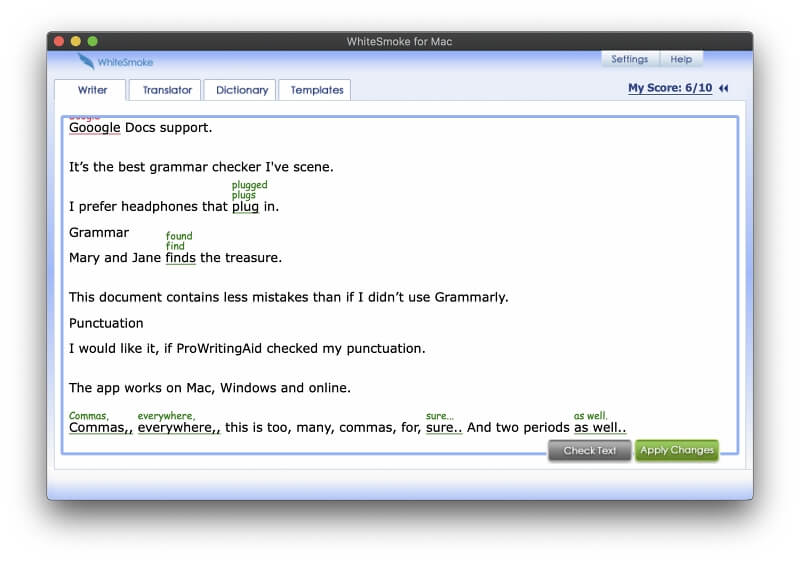Apply the 'sure...' correction suggestion
The height and width of the screenshot is (562, 800).
tap(440, 416)
